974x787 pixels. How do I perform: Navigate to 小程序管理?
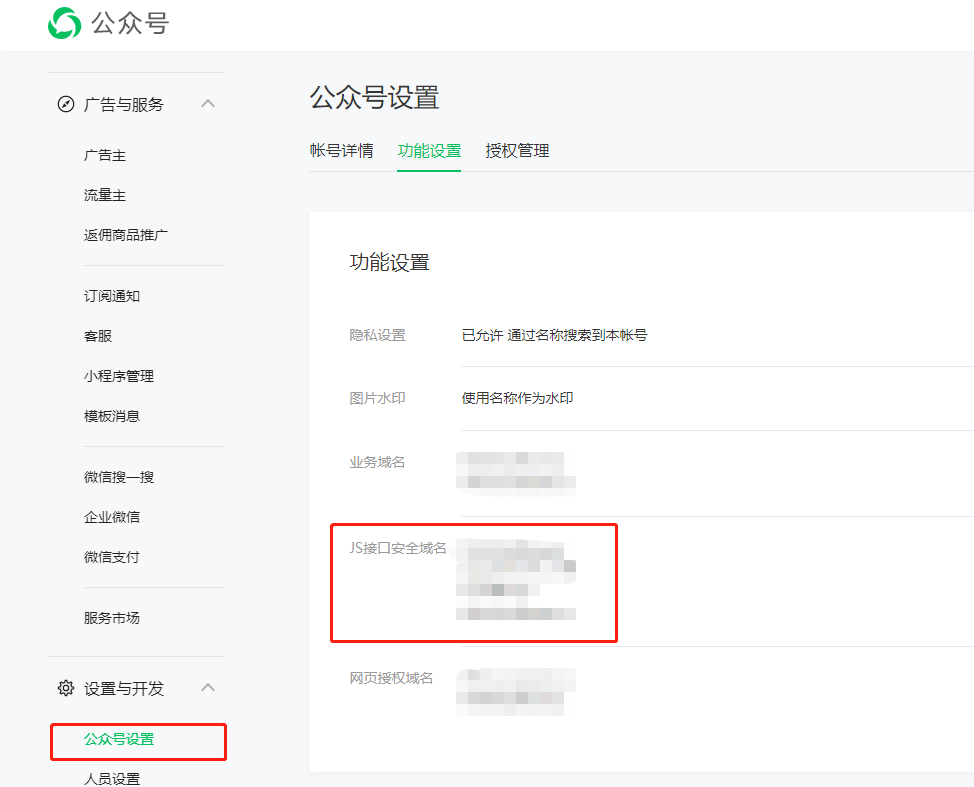[x=119, y=377]
